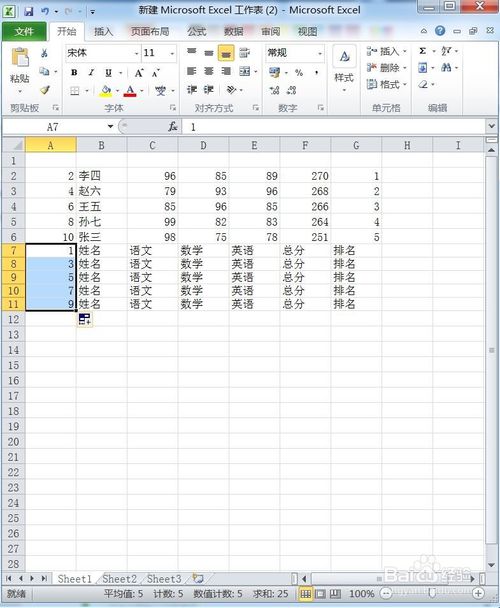Click the Increase Decimal icon

274,91
